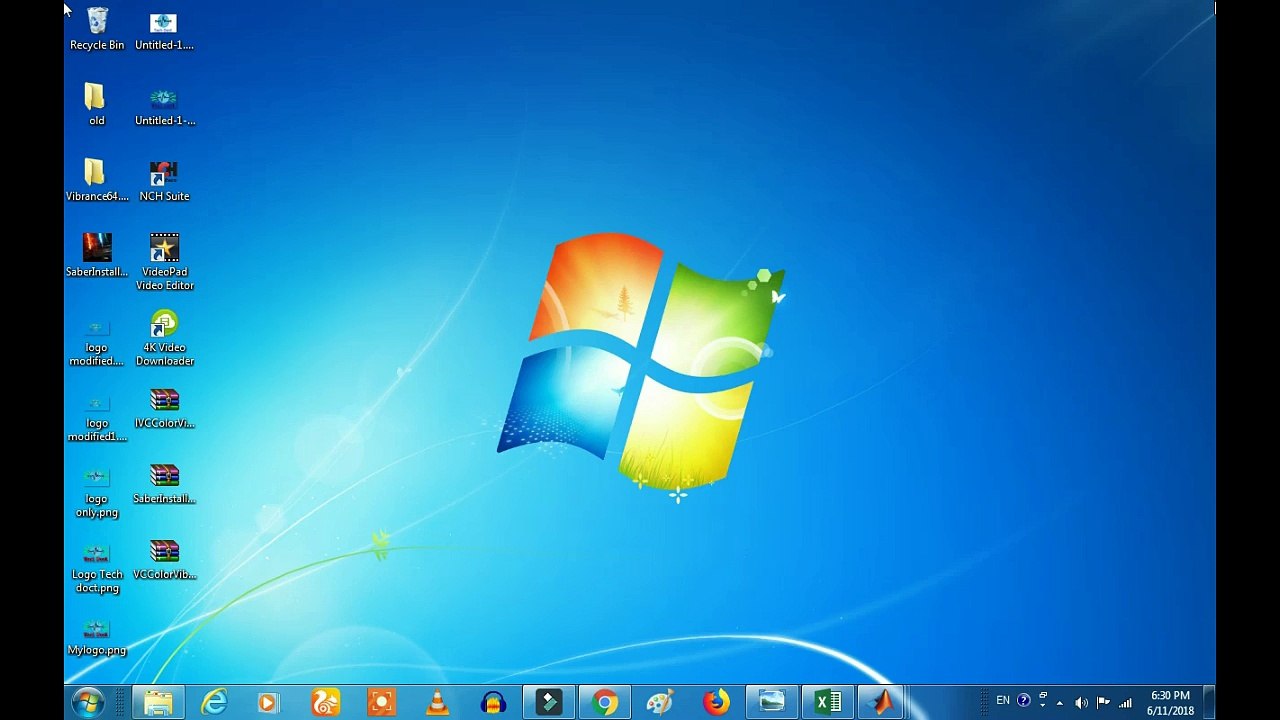The image size is (1280, 720).
Task: Select the first Untitled-1 image file with white thumbnail
Action: click(164, 29)
